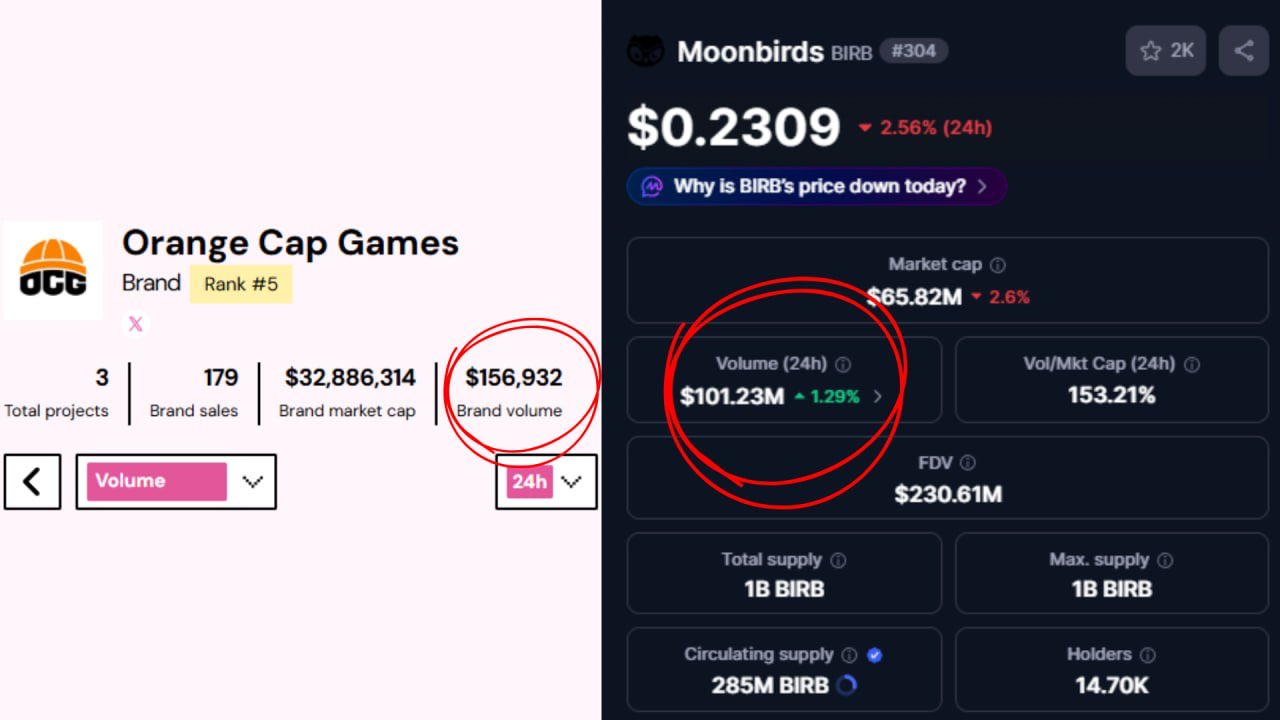Open the X (Twitter) profile icon
The width and height of the screenshot is (1280, 720).
pyautogui.click(x=136, y=323)
